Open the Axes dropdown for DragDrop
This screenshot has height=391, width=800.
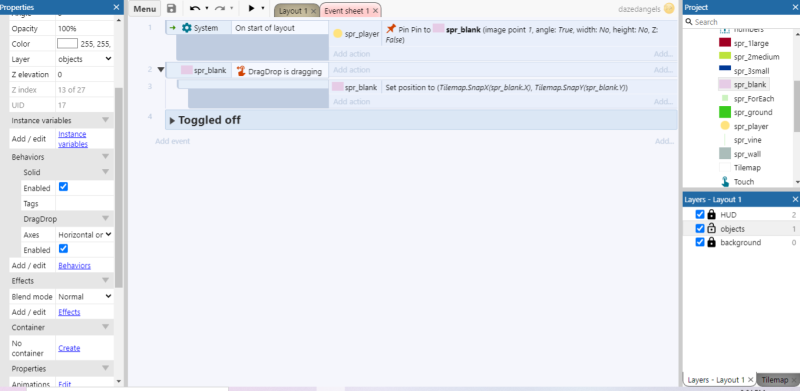pyautogui.click(x=84, y=235)
